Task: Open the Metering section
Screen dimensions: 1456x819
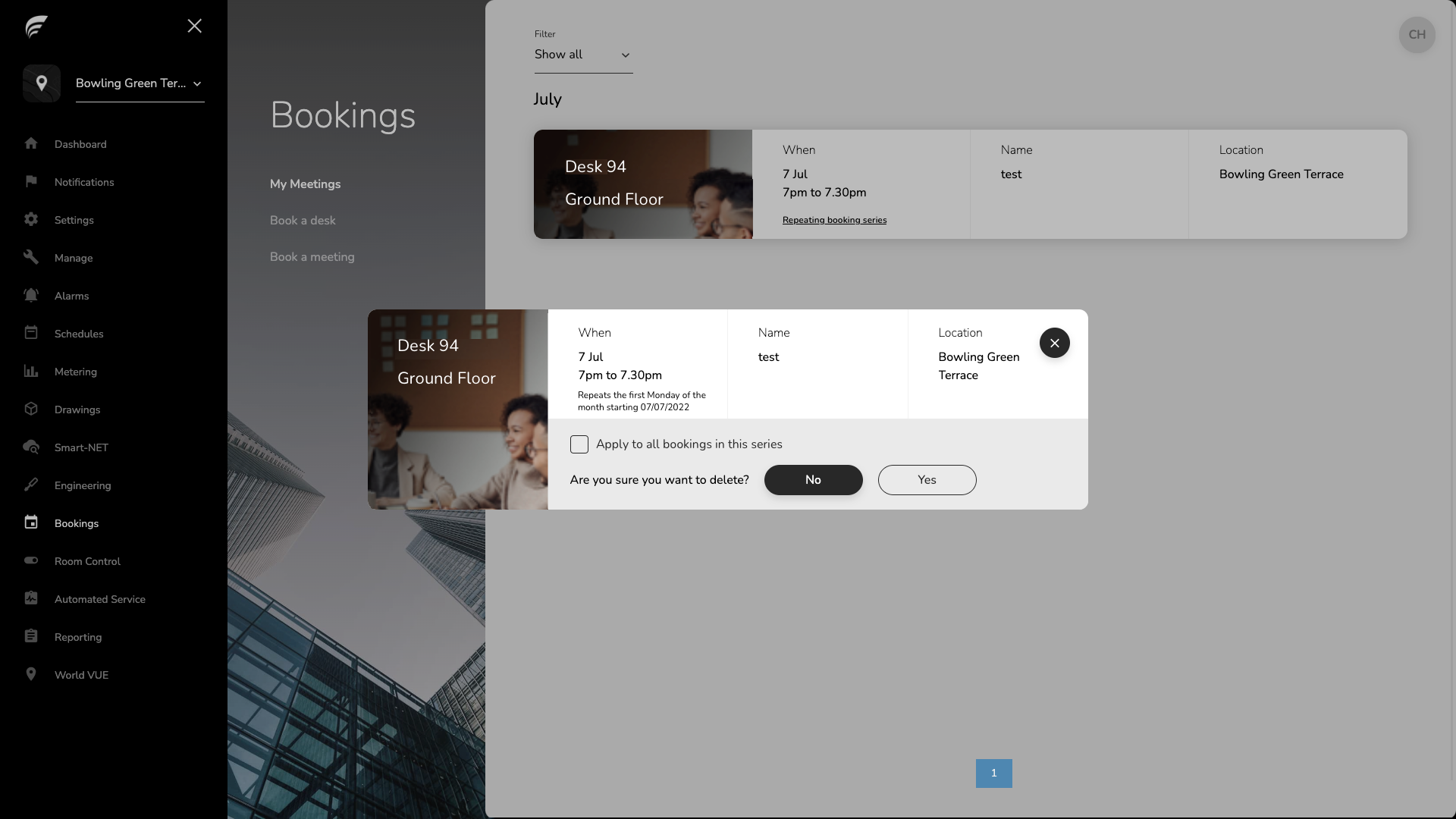Action: 76,372
